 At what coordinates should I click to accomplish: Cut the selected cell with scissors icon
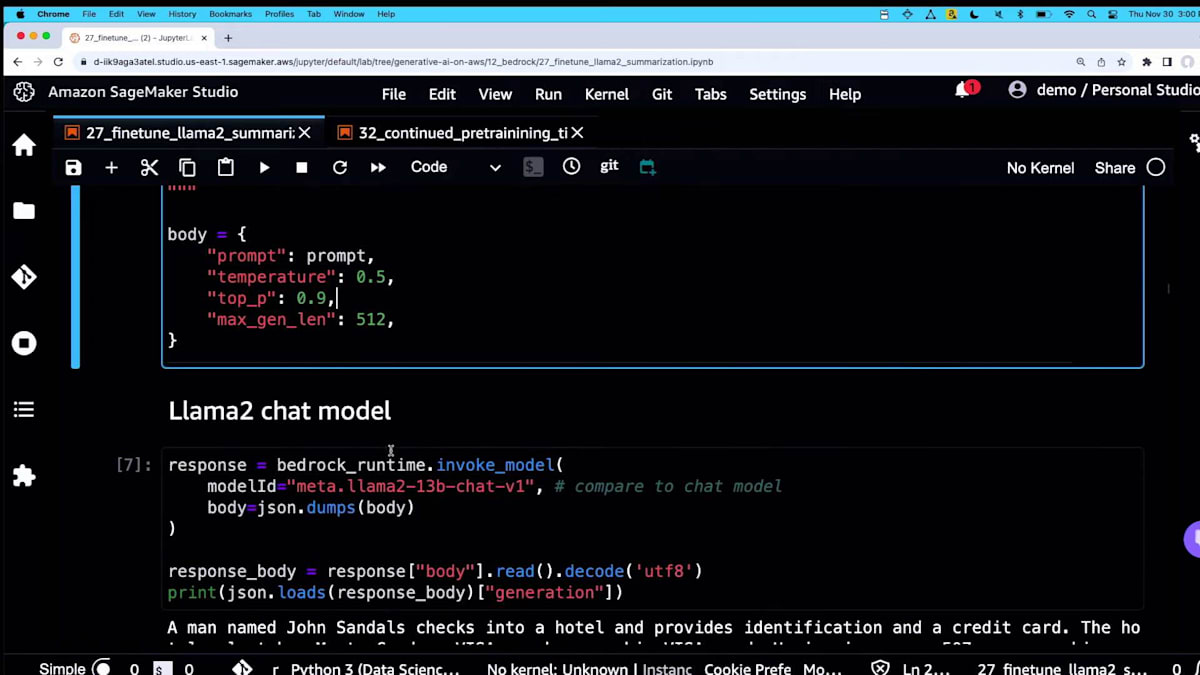coord(149,167)
